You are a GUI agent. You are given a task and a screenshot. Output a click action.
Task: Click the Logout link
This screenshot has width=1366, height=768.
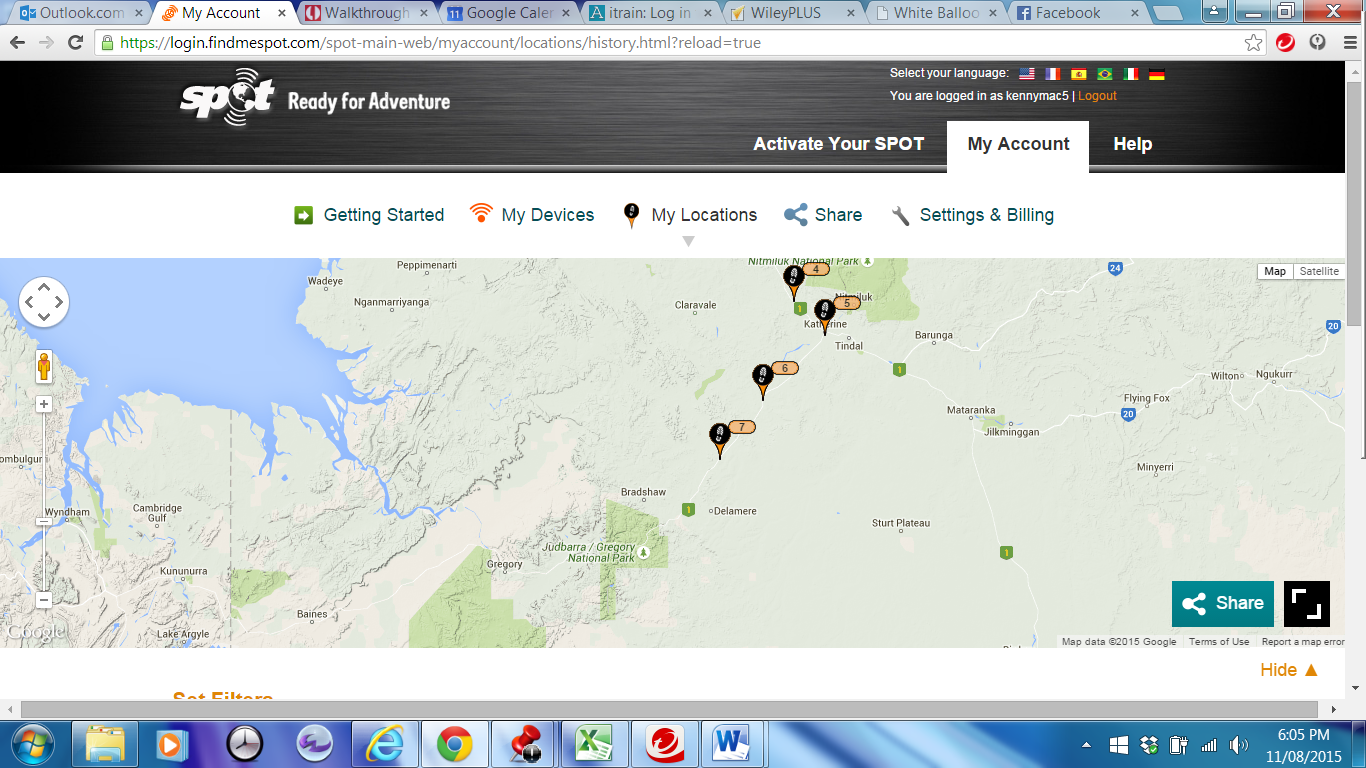(1097, 96)
